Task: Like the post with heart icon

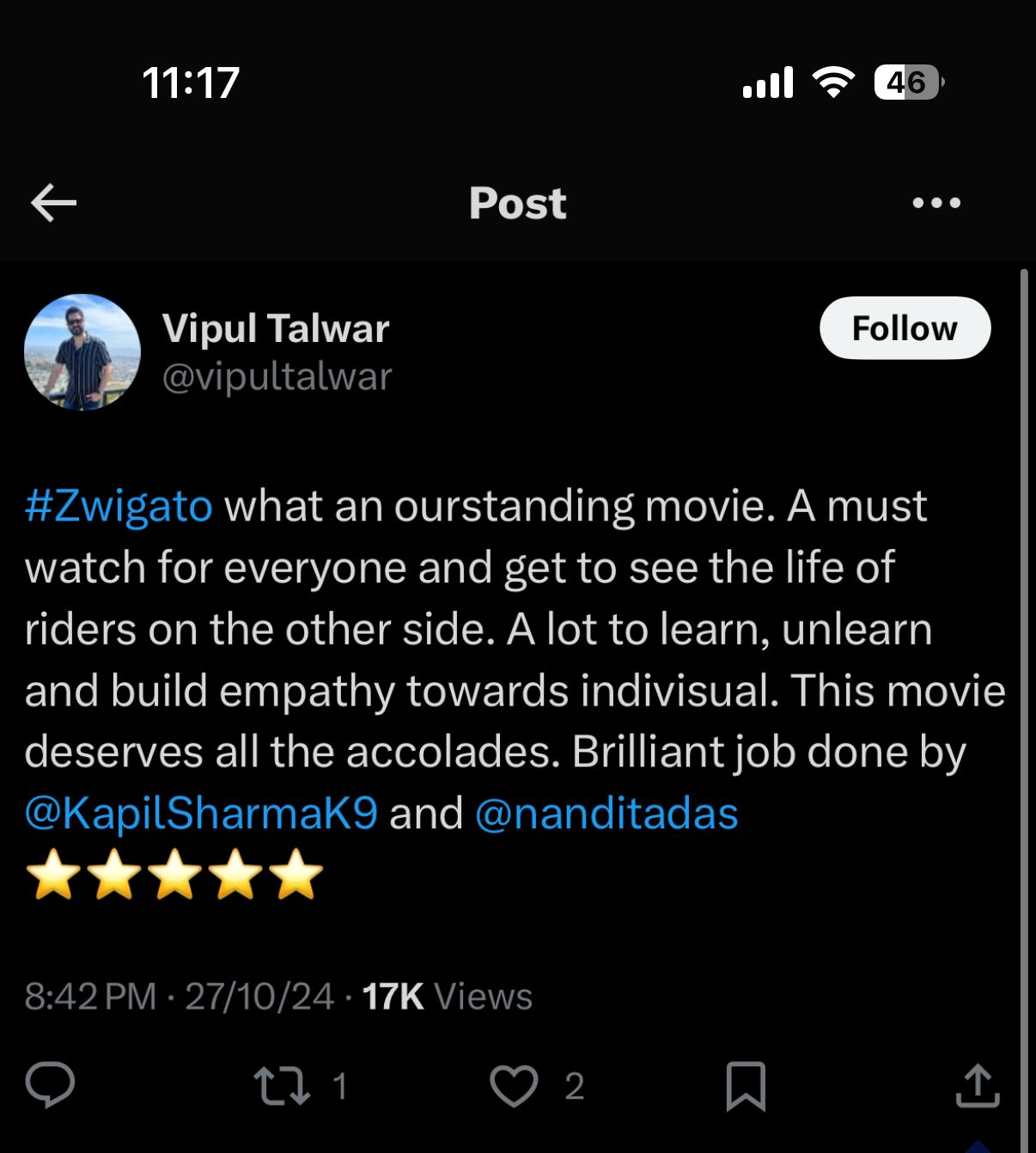Action: [x=514, y=1086]
